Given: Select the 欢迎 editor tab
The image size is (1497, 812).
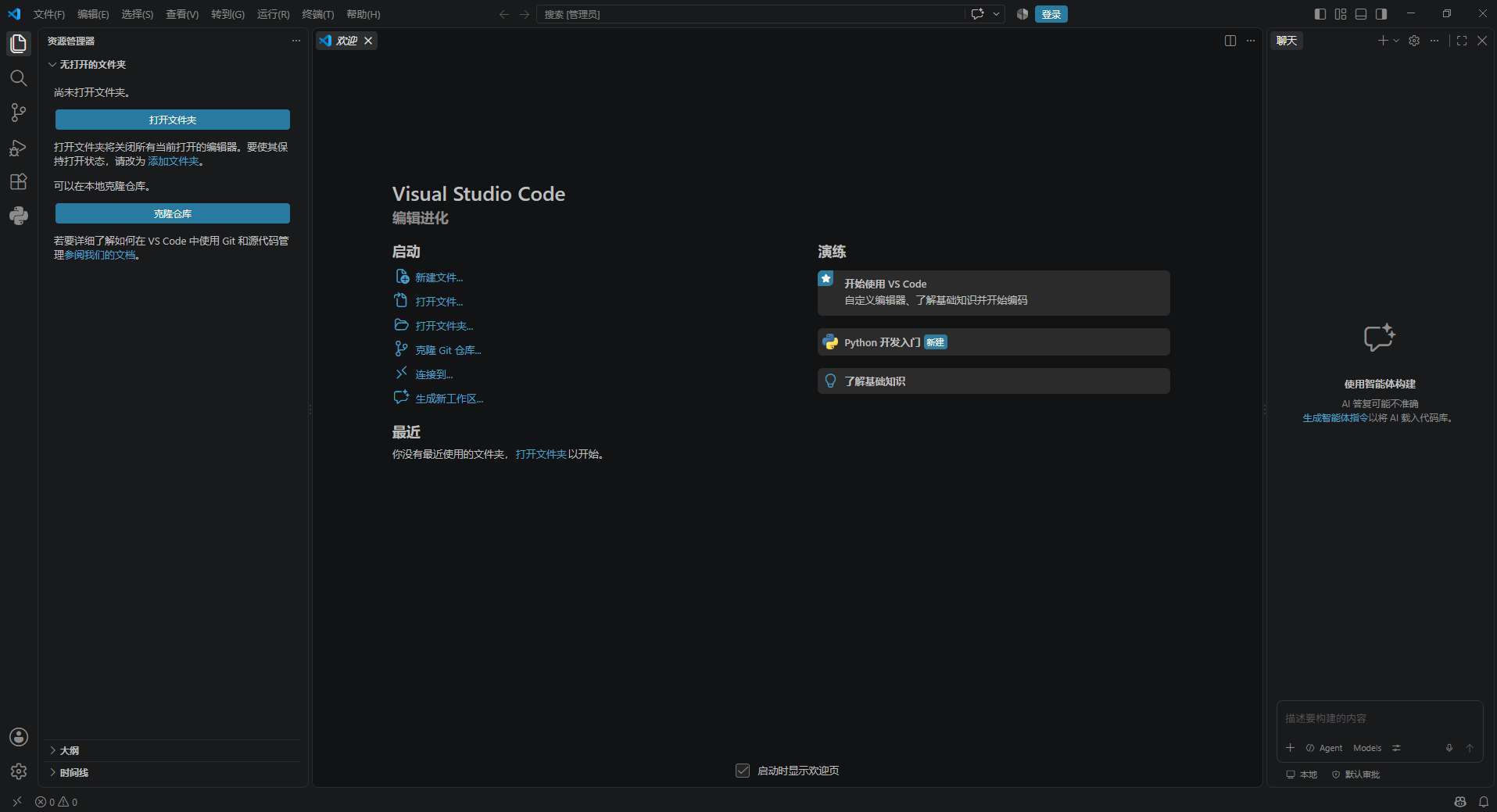Looking at the screenshot, I should tap(346, 41).
